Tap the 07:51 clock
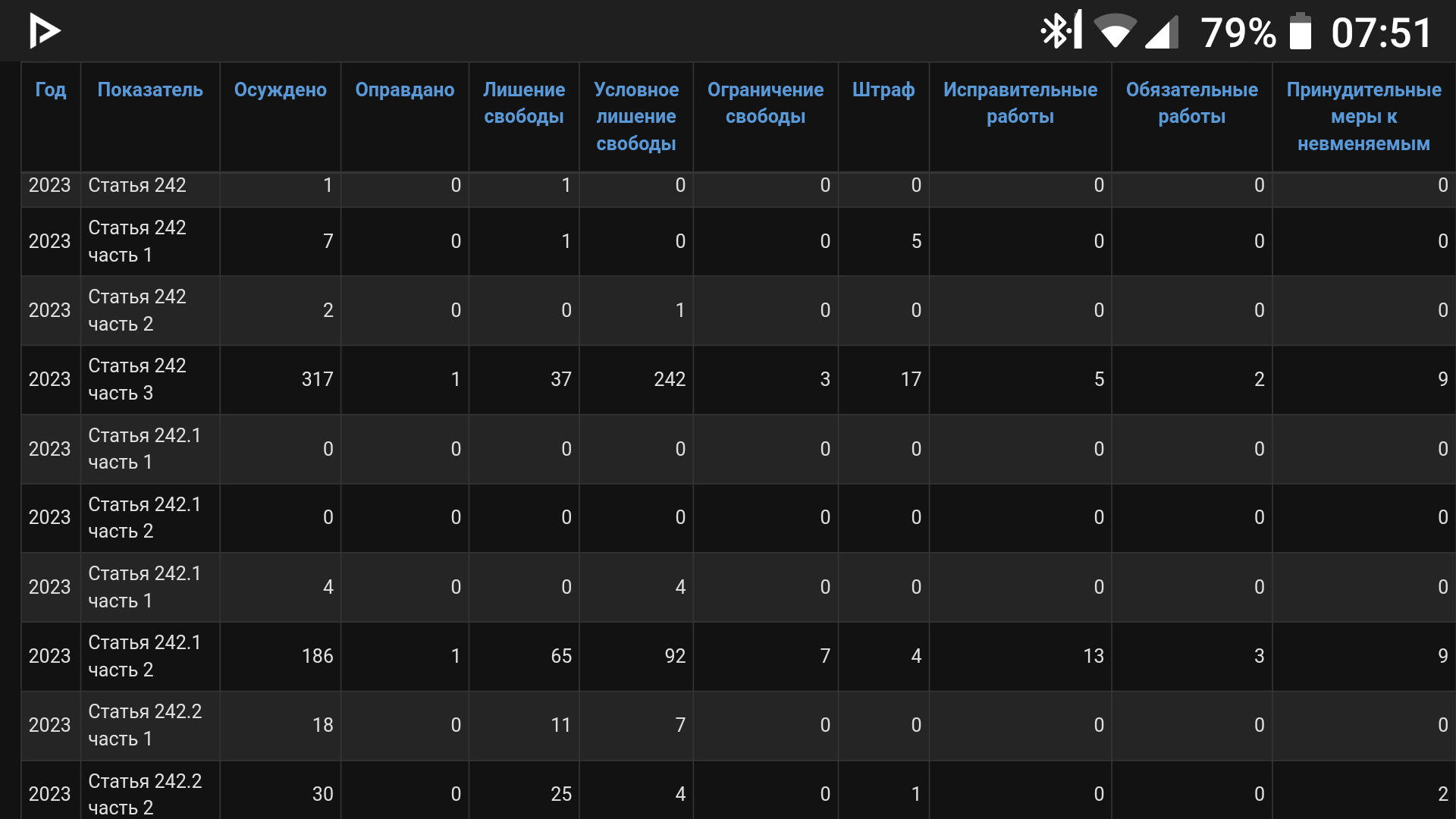1456x819 pixels. click(x=1381, y=33)
